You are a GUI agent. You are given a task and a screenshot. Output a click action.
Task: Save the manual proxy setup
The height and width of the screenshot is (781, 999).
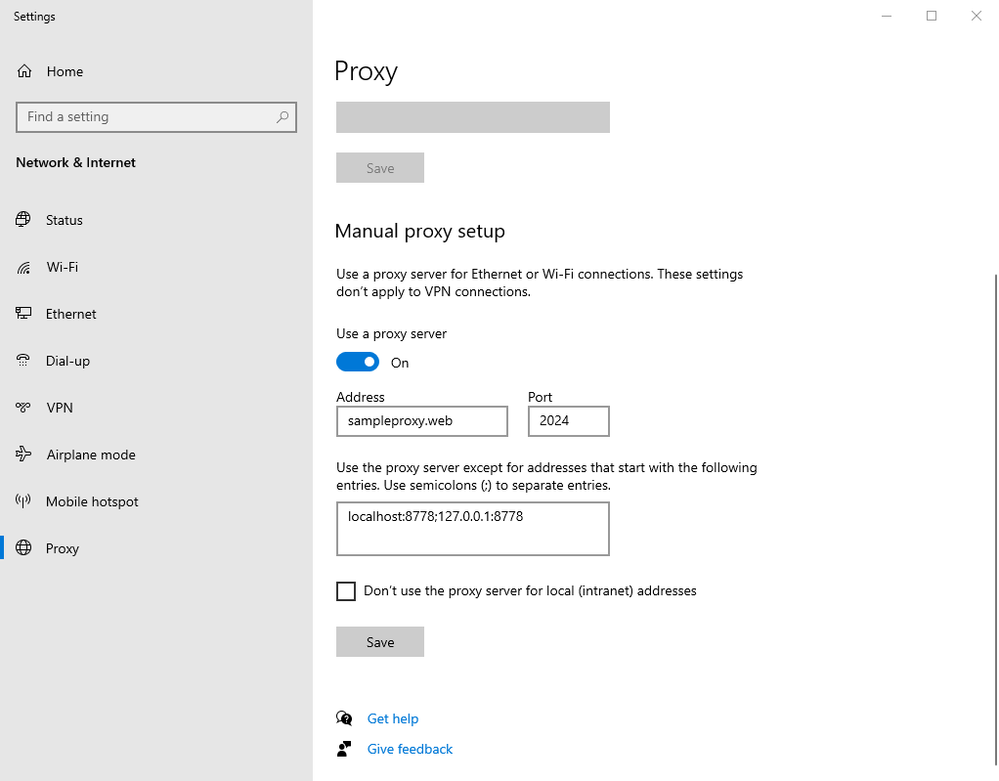coord(380,642)
